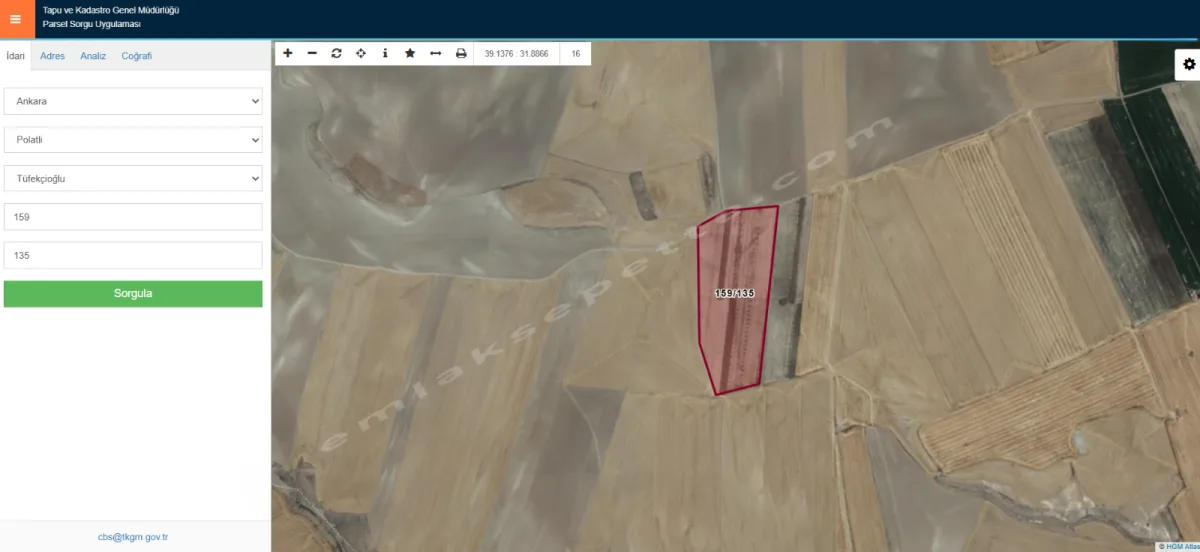This screenshot has height=552, width=1200.
Task: Expand the Tüfekçioğlu neighborhood dropdown
Action: [133, 178]
